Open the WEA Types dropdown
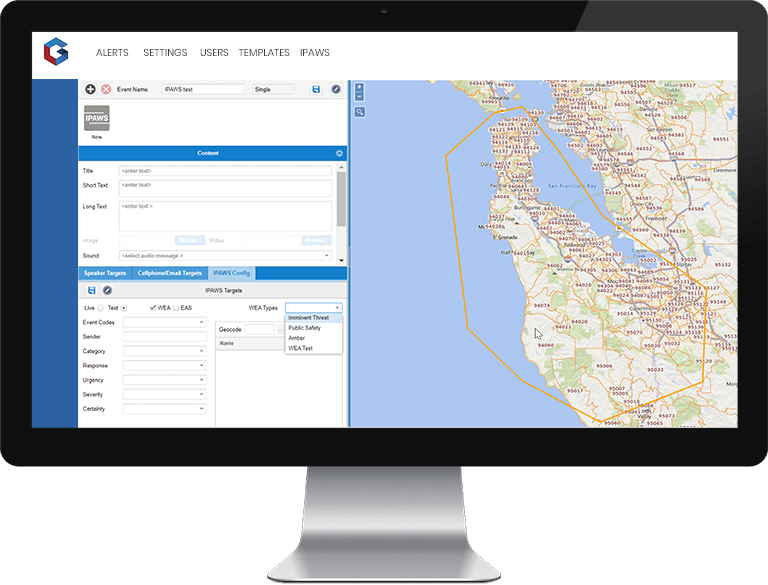Screen dimensions: 768x585 (x=313, y=308)
